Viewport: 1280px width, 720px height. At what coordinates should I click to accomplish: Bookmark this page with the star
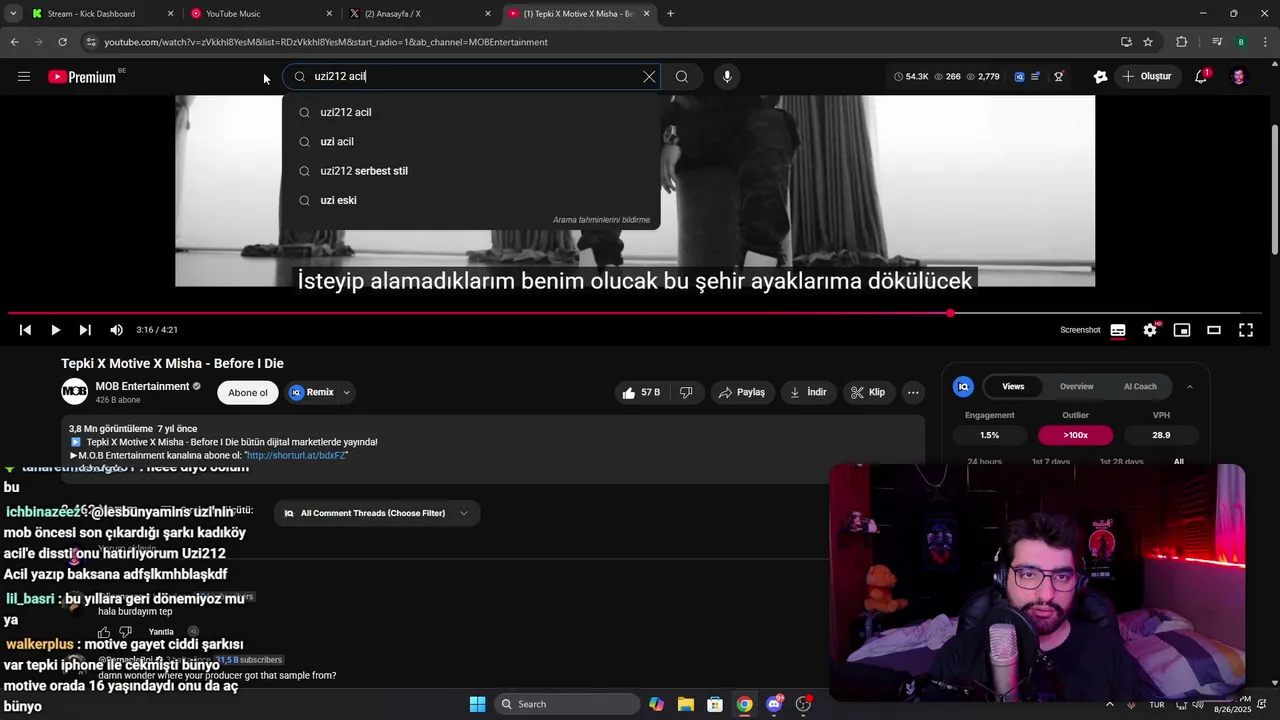click(x=1148, y=42)
